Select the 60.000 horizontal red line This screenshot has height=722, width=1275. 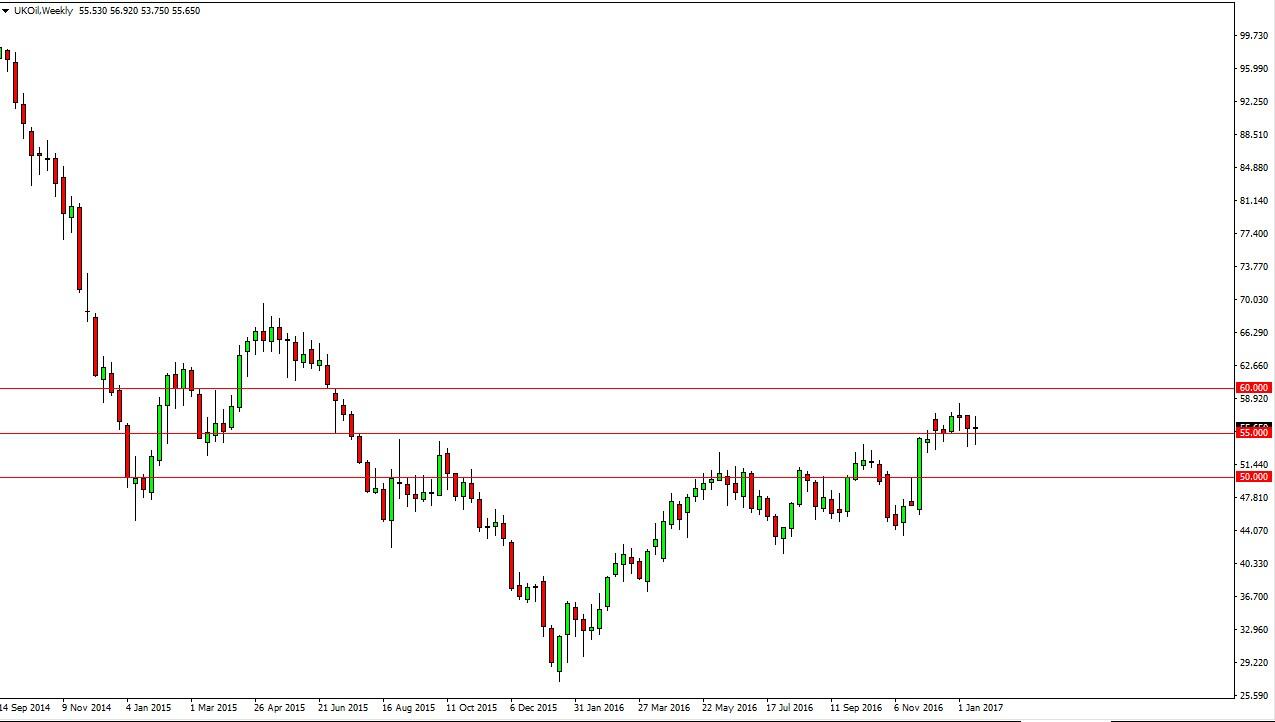[600, 388]
